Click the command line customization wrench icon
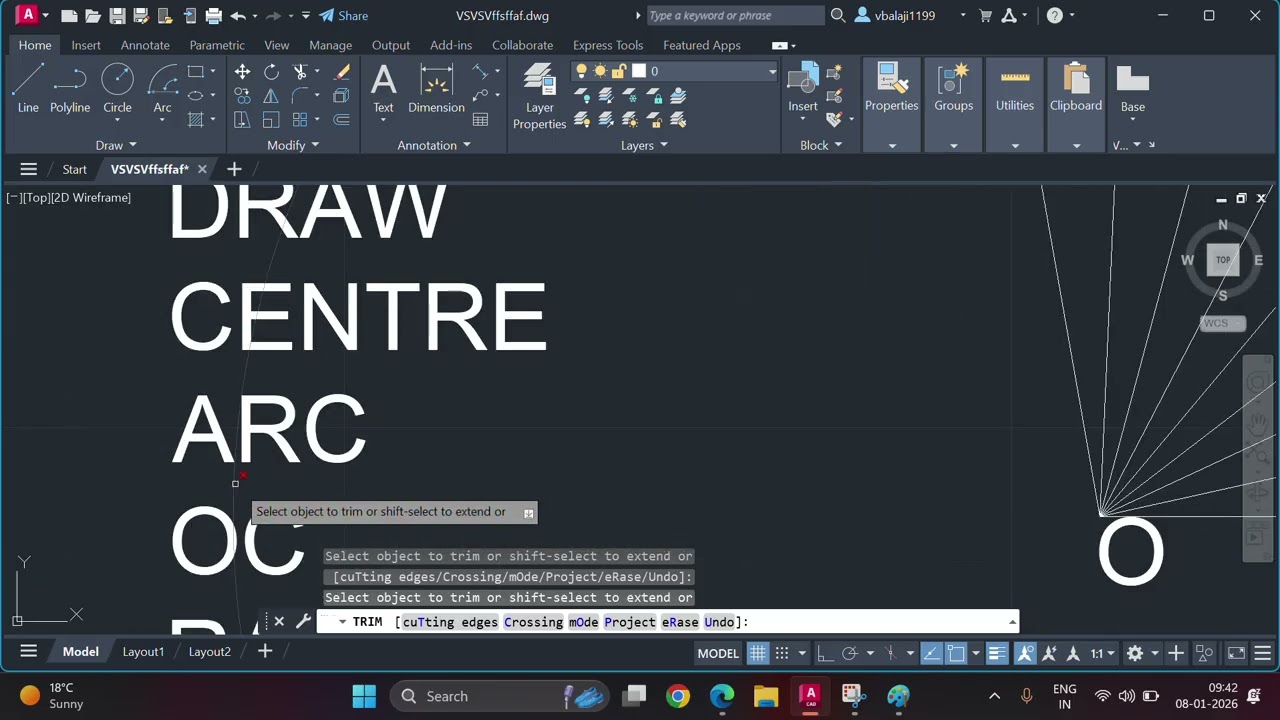 point(304,621)
